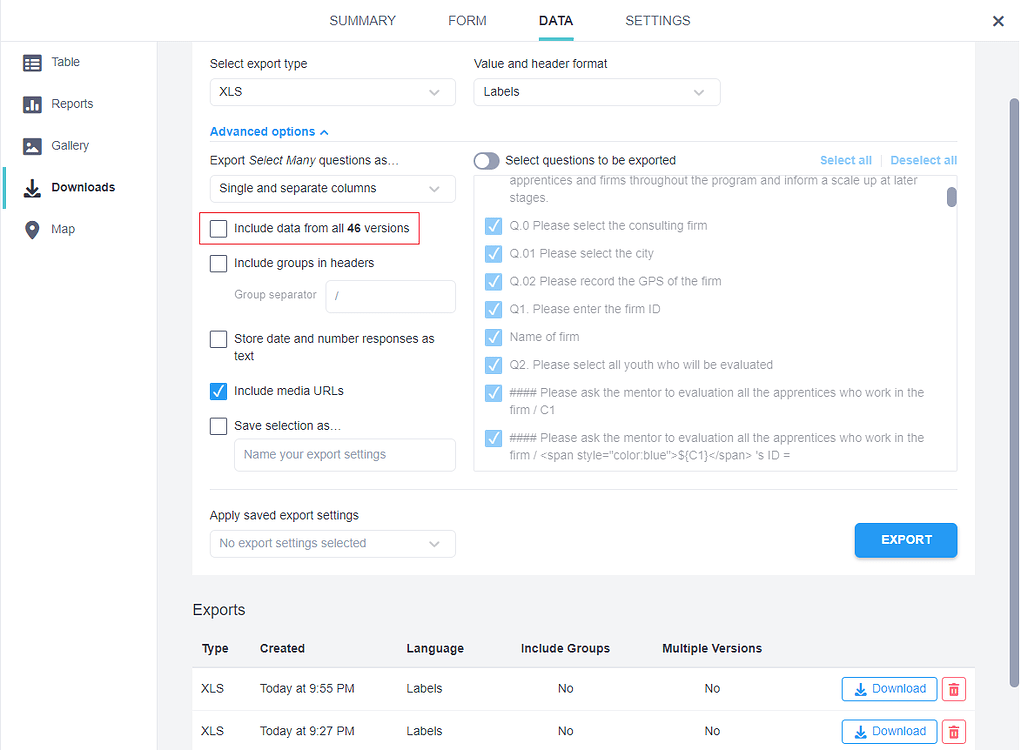Click inside the 'Name your export settings' field
The height and width of the screenshot is (750, 1020).
tap(344, 455)
